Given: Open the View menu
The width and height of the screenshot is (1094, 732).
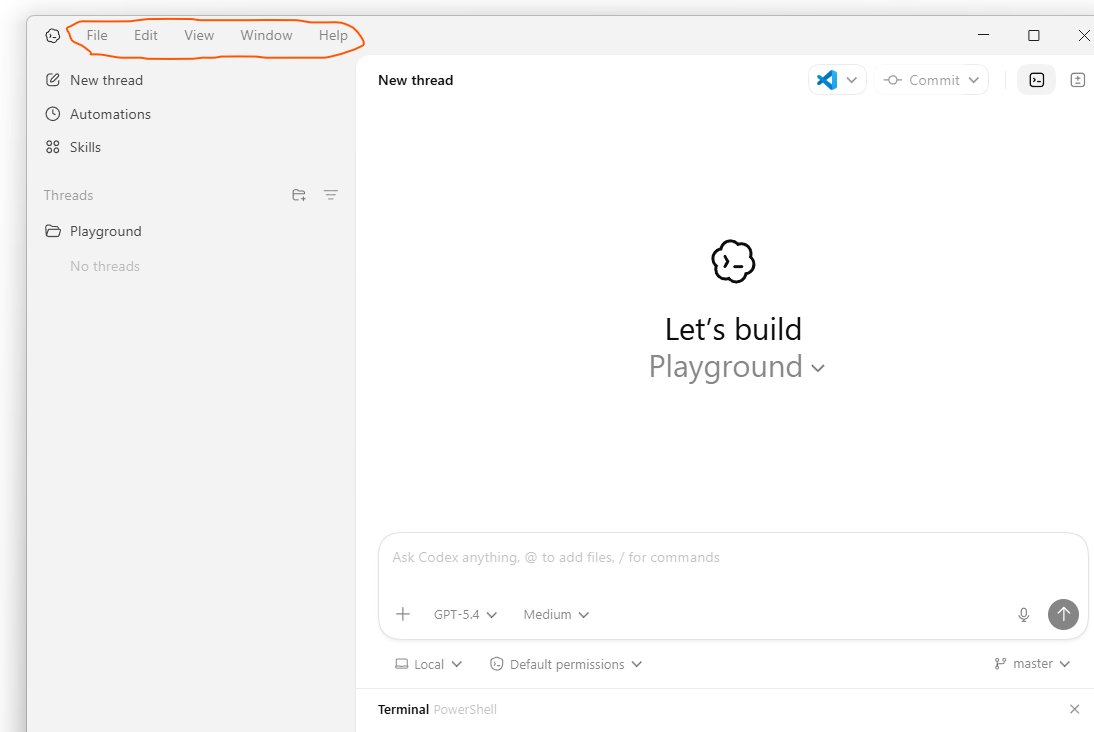Looking at the screenshot, I should (x=199, y=35).
